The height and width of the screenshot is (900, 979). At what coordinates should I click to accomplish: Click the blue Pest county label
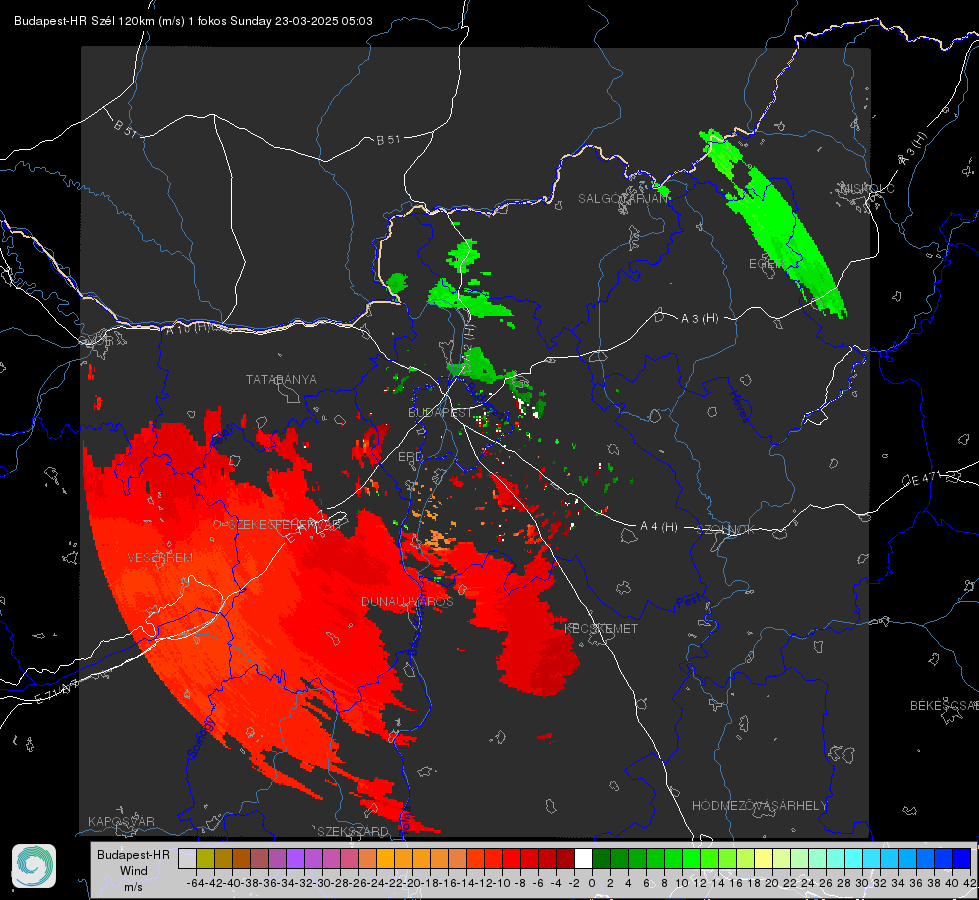pyautogui.click(x=687, y=601)
